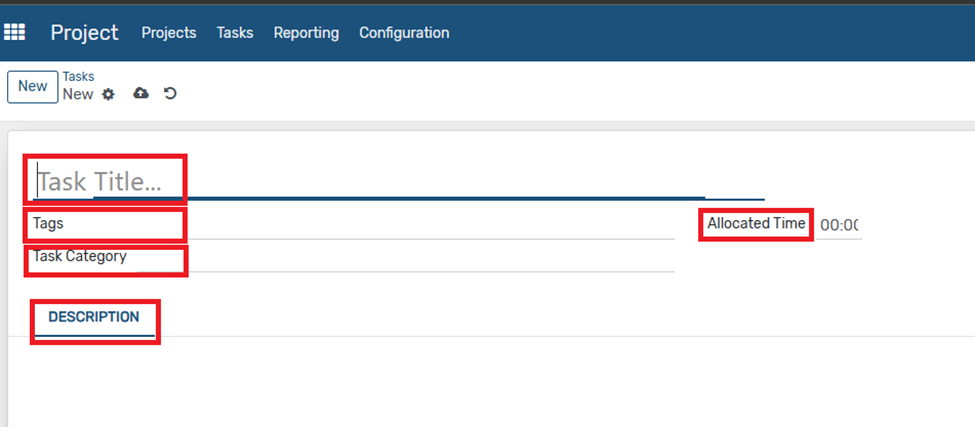Open the Task Category dropdown field

click(429, 258)
